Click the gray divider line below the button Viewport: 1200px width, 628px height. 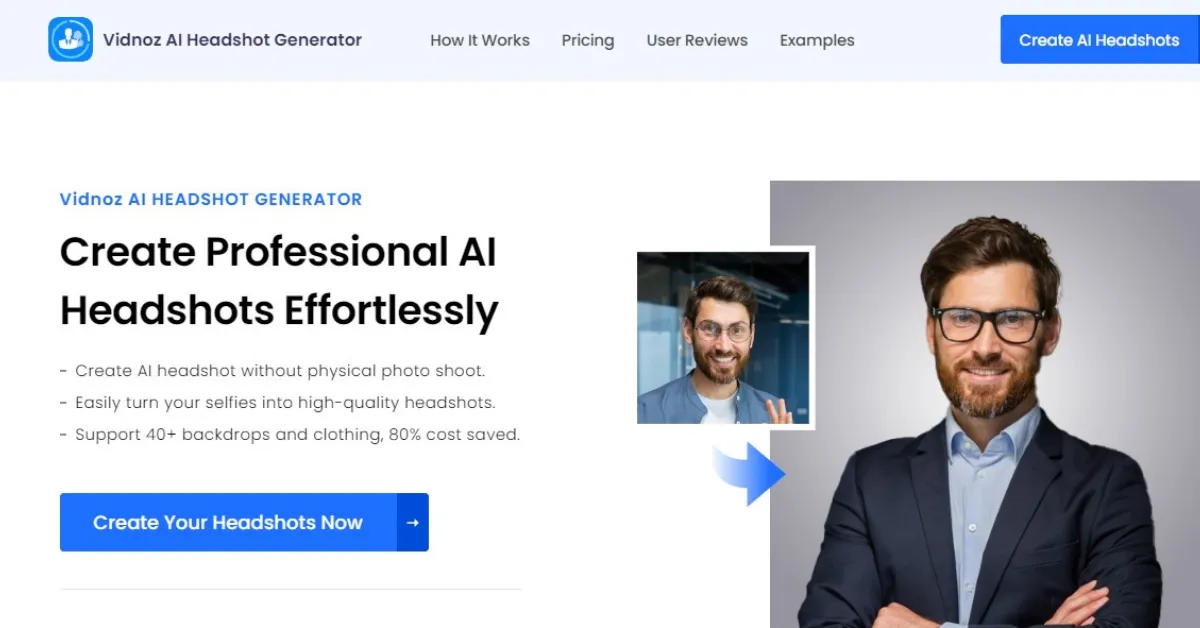click(x=291, y=590)
